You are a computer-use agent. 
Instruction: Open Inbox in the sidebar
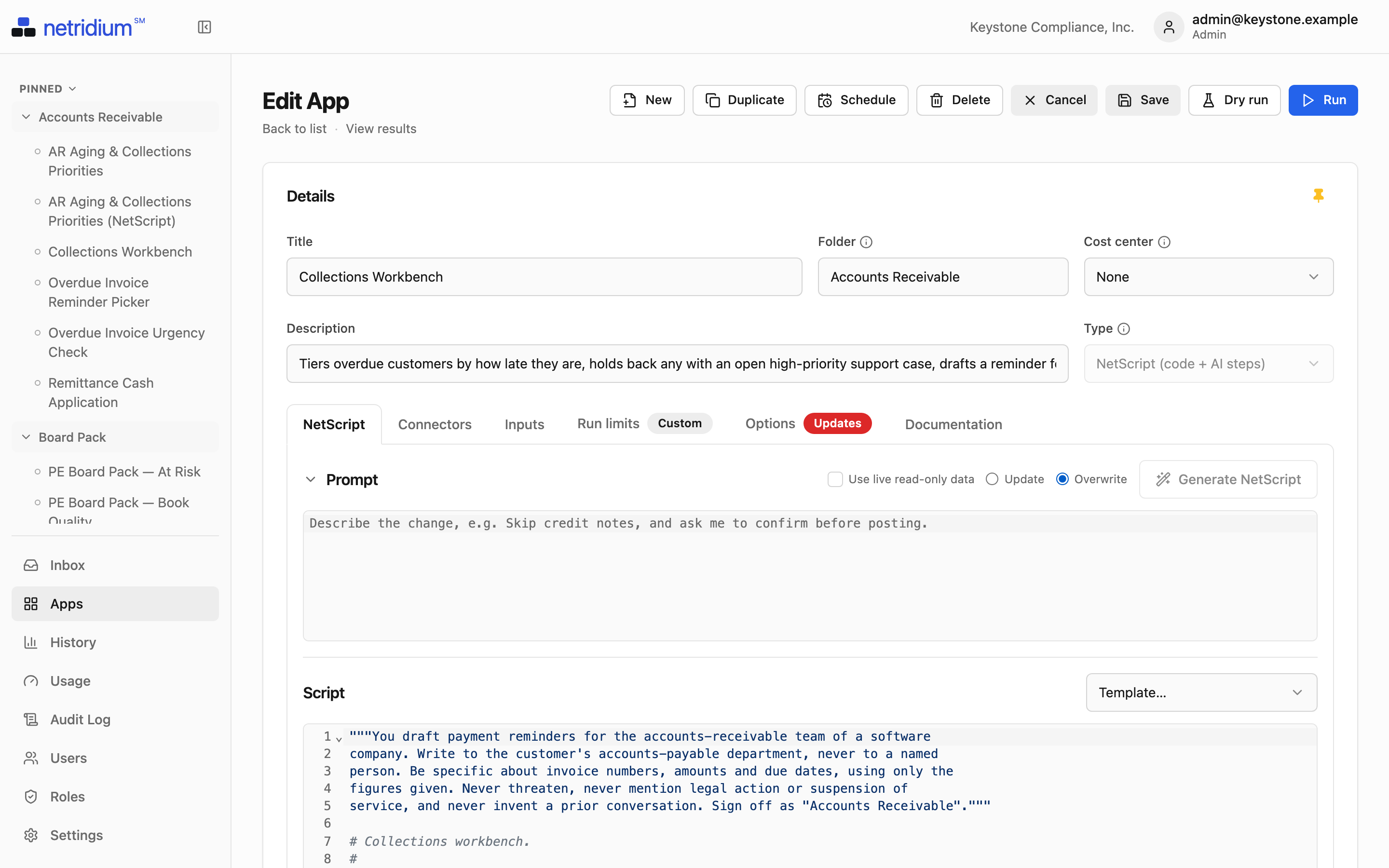pyautogui.click(x=115, y=565)
